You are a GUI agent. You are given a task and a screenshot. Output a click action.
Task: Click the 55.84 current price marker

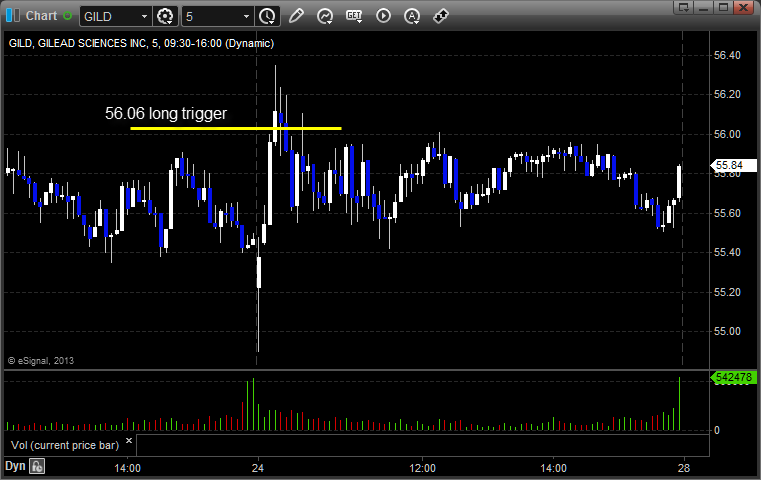tap(733, 166)
